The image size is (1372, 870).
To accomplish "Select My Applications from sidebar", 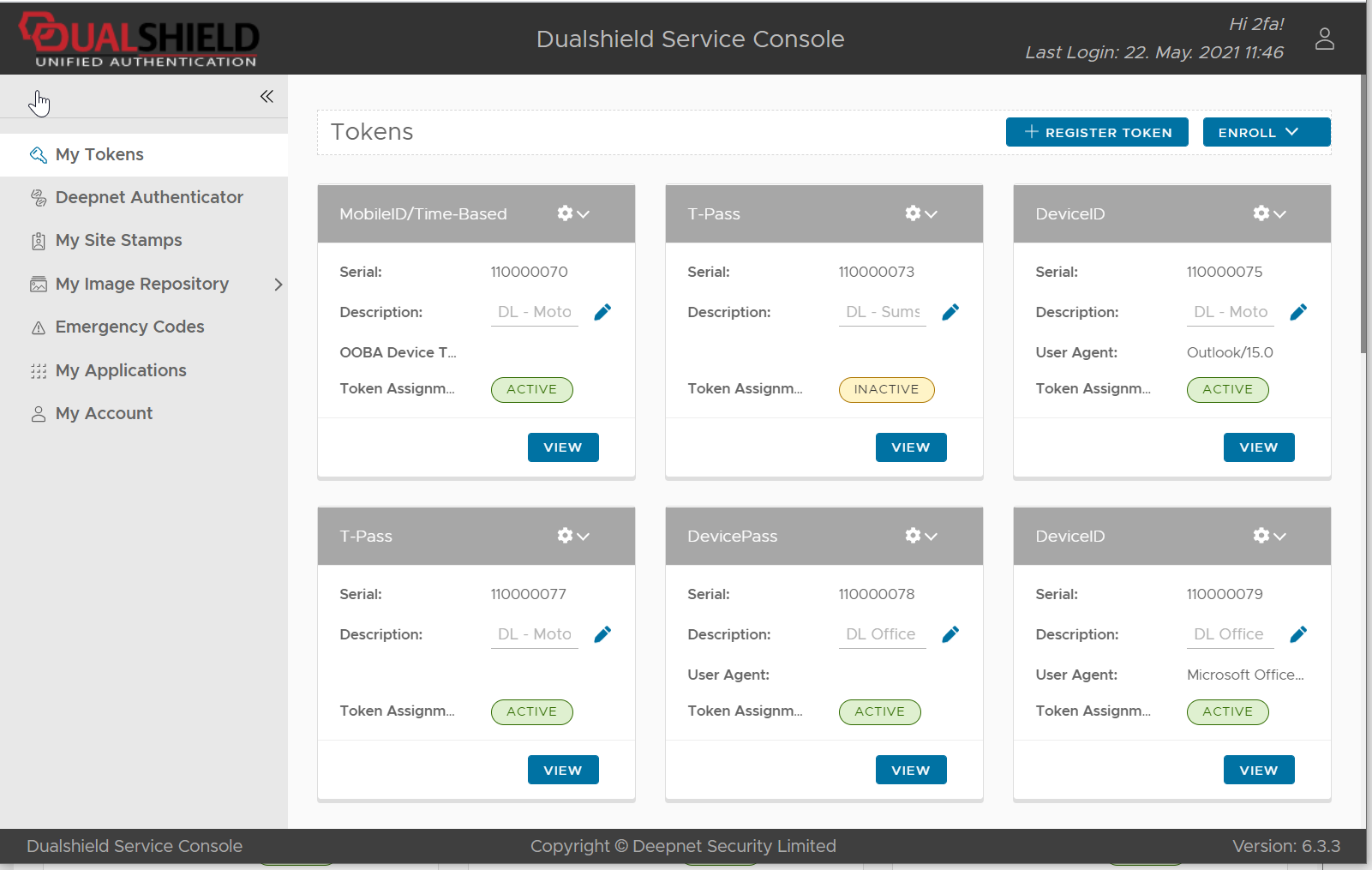I will [121, 370].
